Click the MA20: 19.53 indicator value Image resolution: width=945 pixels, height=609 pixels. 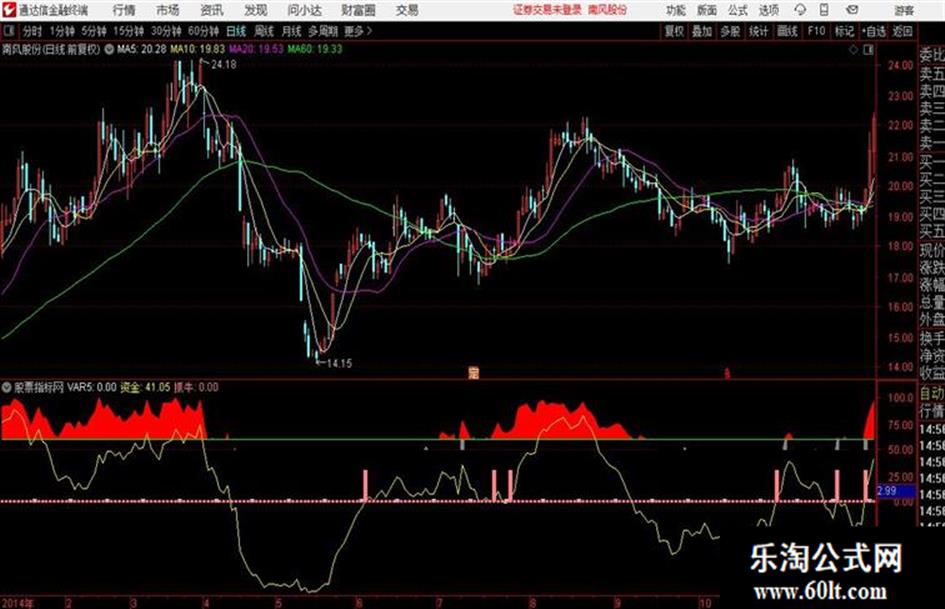point(256,49)
